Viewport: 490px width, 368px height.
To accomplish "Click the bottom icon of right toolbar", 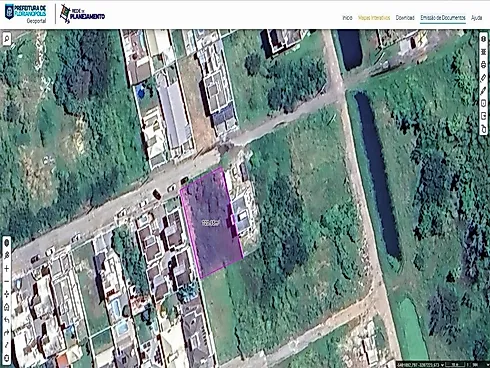I will [x=483, y=129].
